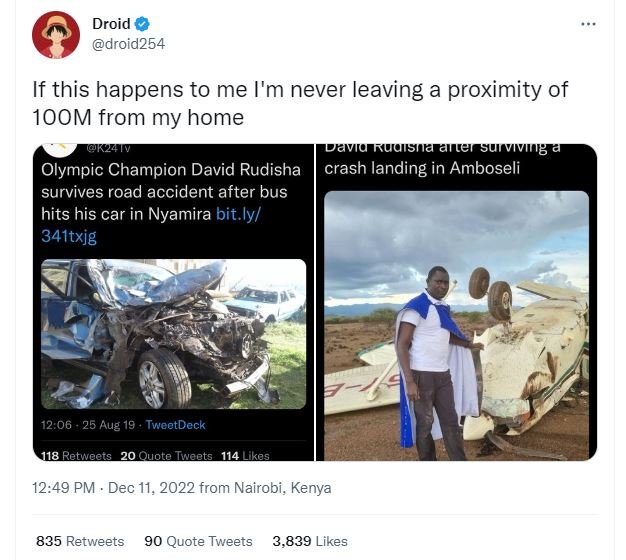Open the crashed plane photo in Amboseli
Screen dimensions: 626x560
[456, 325]
